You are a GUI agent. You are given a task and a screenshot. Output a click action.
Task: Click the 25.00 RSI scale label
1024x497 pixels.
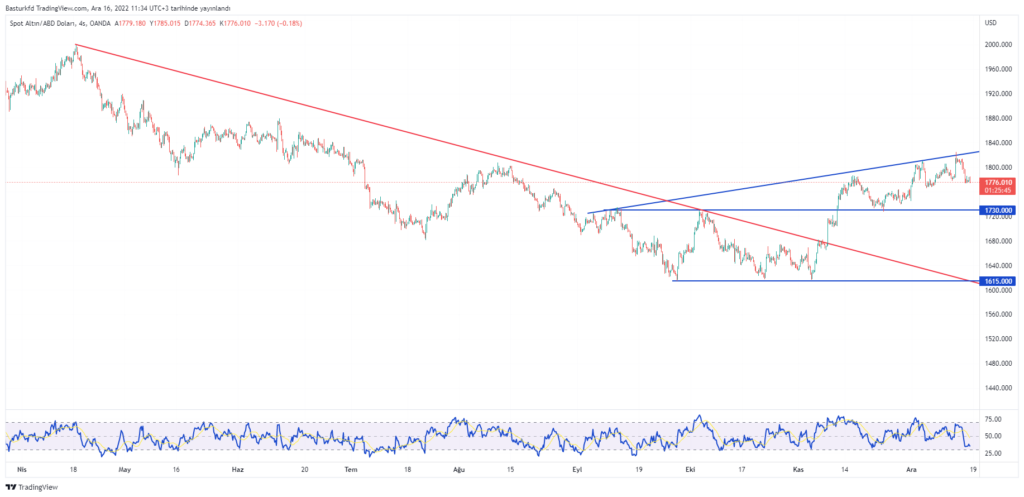point(993,453)
